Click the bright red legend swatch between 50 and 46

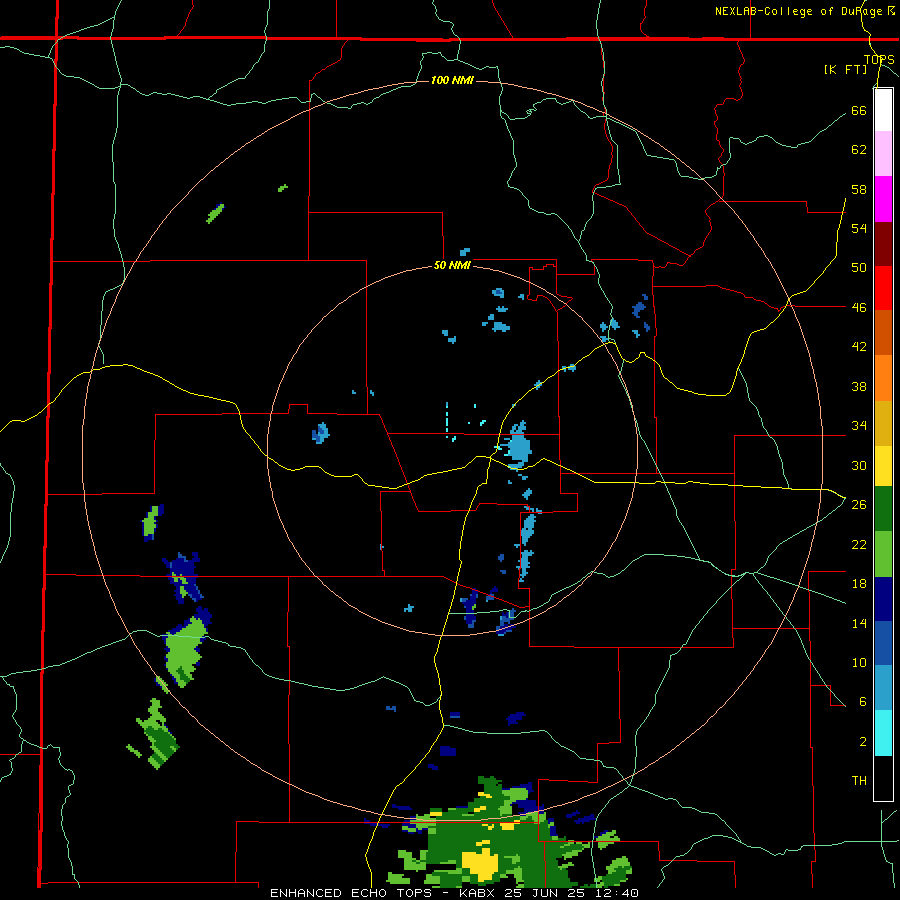point(883,288)
